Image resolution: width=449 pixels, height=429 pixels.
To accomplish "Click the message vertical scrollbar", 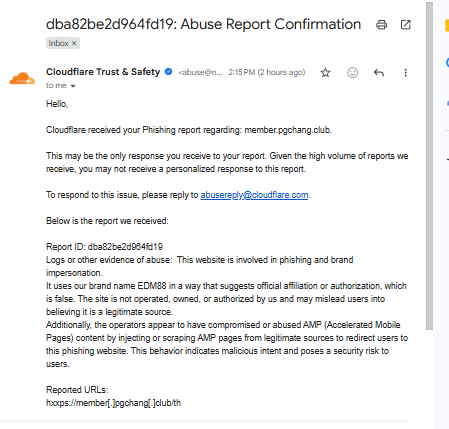I will click(x=429, y=166).
